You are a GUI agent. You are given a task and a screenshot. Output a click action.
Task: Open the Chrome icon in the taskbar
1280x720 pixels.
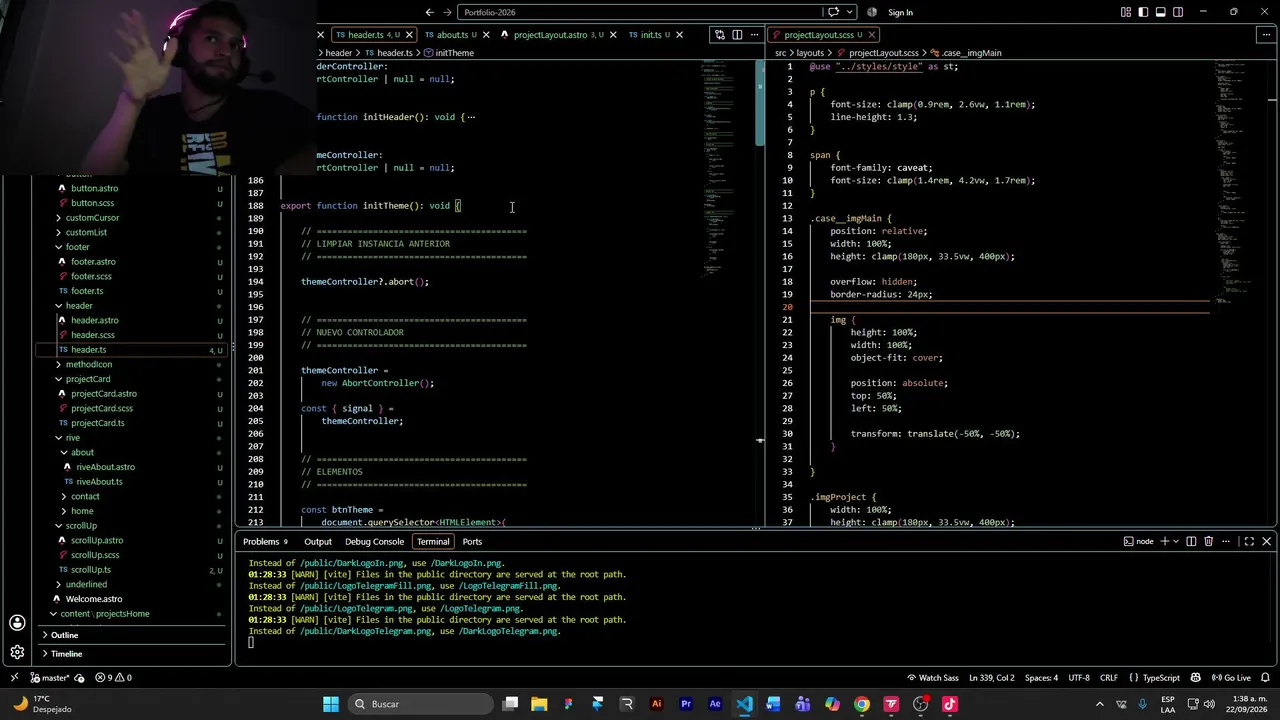point(862,704)
